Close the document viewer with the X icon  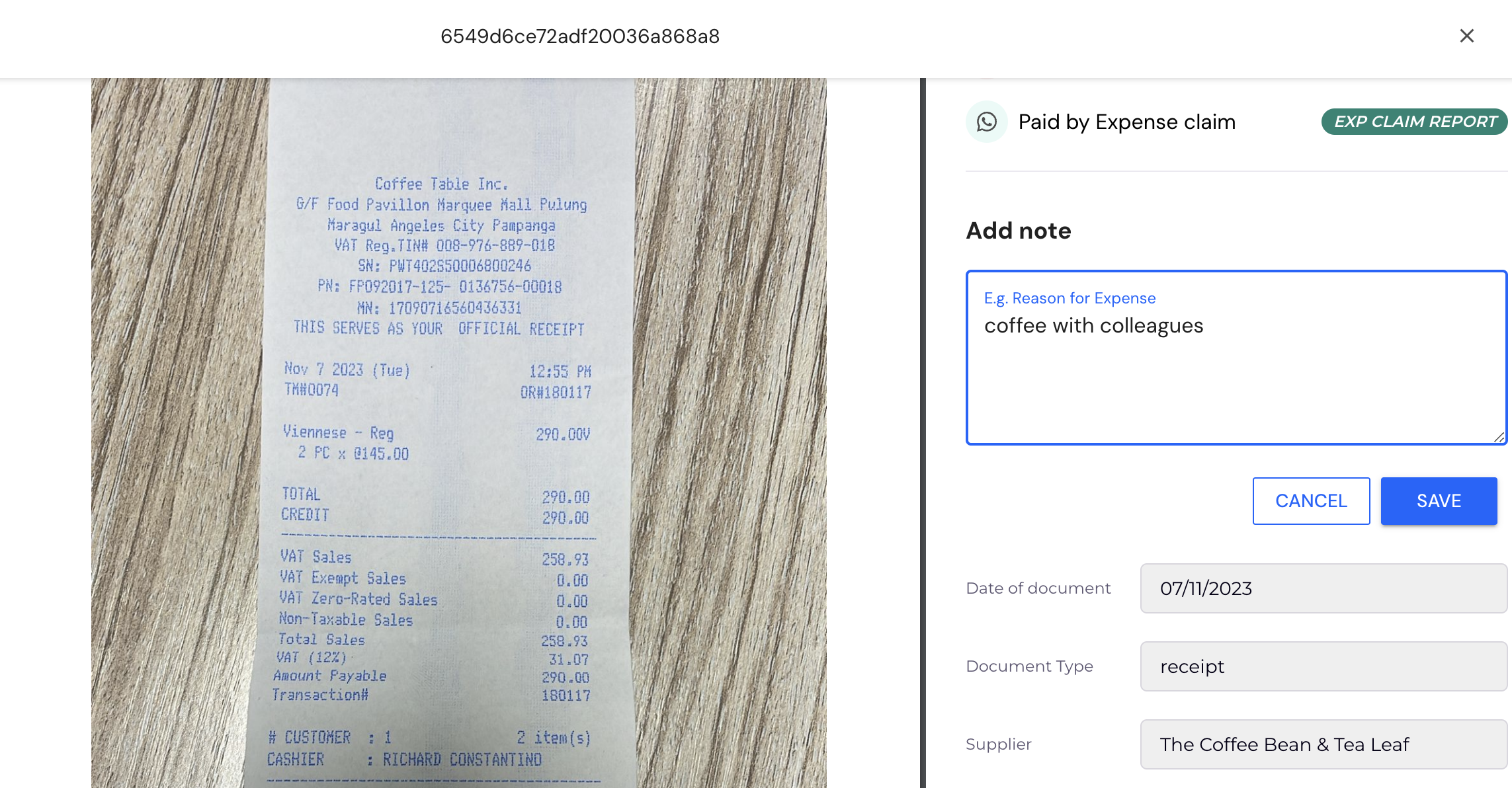(x=1466, y=36)
